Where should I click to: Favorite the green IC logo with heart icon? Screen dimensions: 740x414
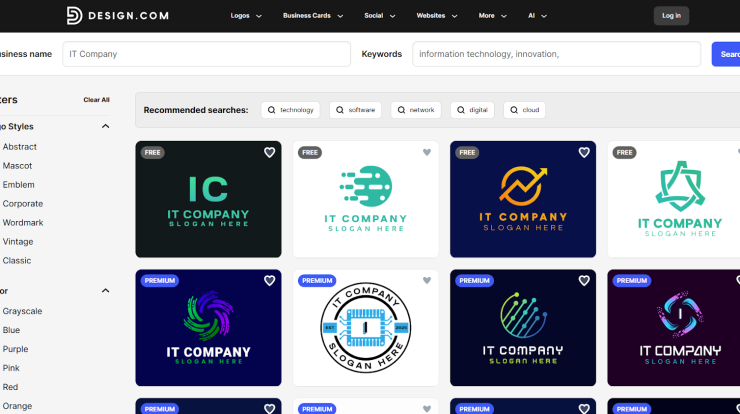click(x=269, y=153)
